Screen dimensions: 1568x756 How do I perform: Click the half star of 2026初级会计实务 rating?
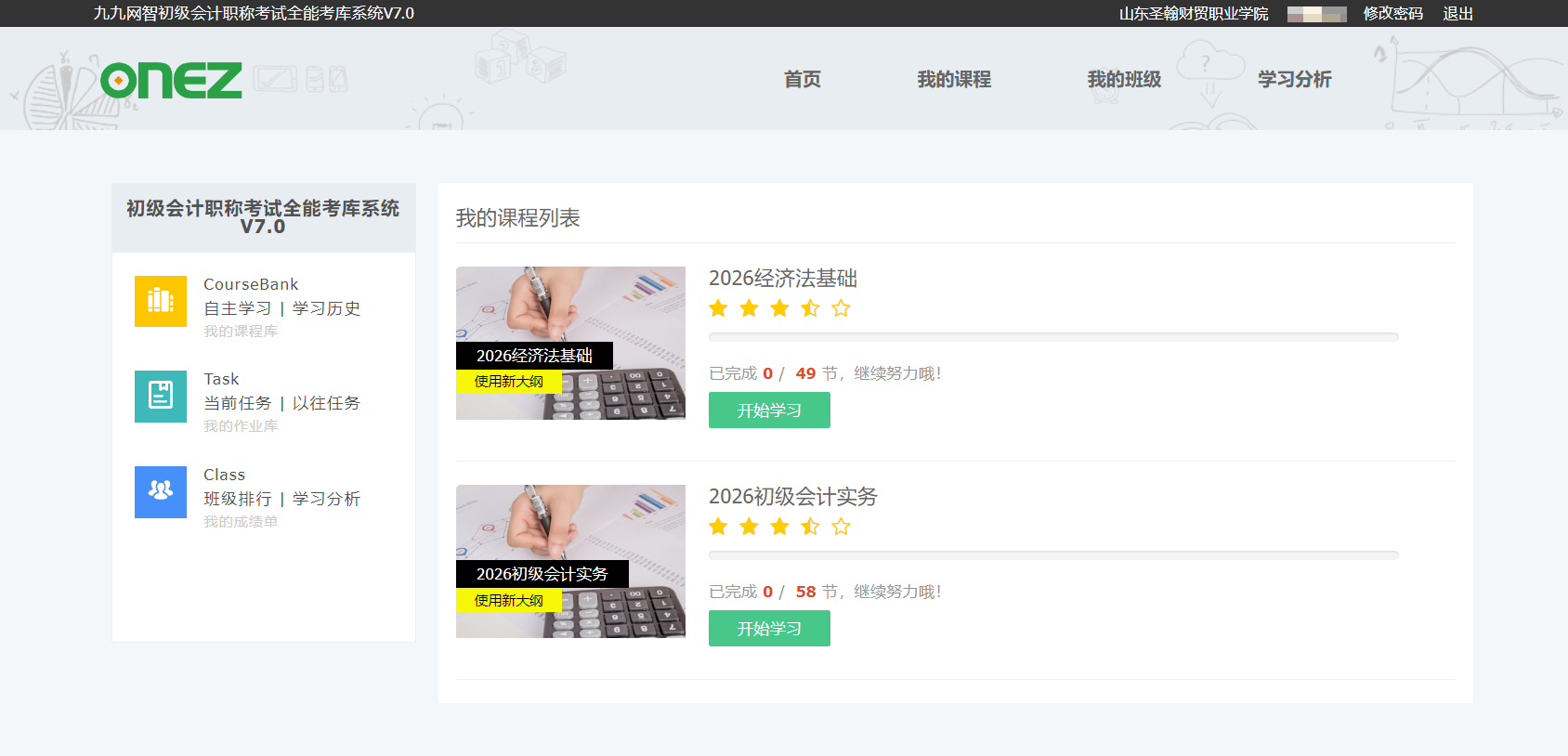coord(810,527)
